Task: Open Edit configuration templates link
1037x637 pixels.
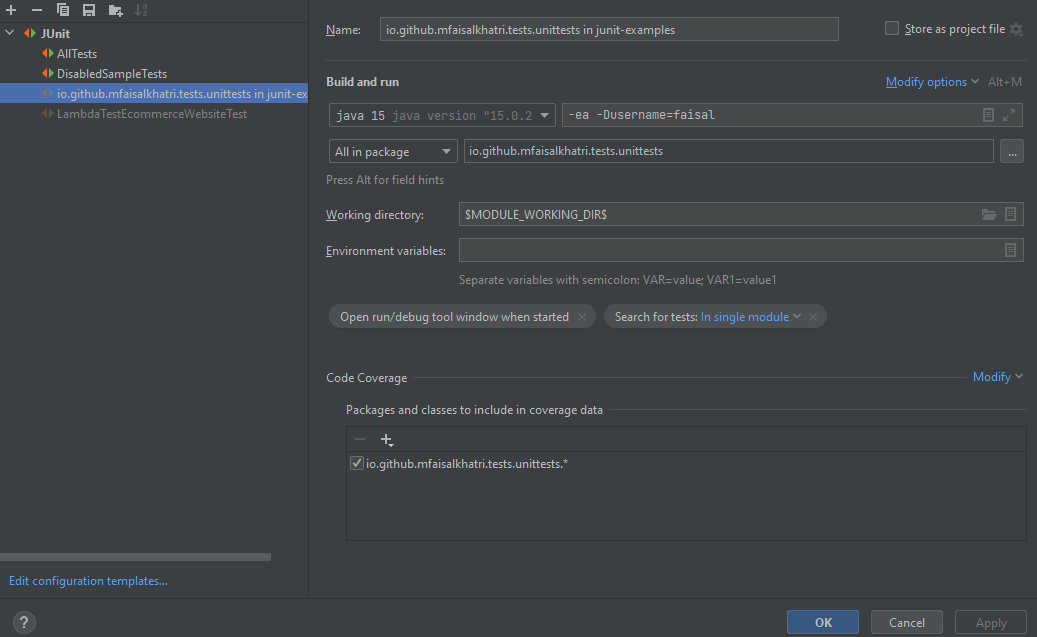Action: (x=88, y=581)
